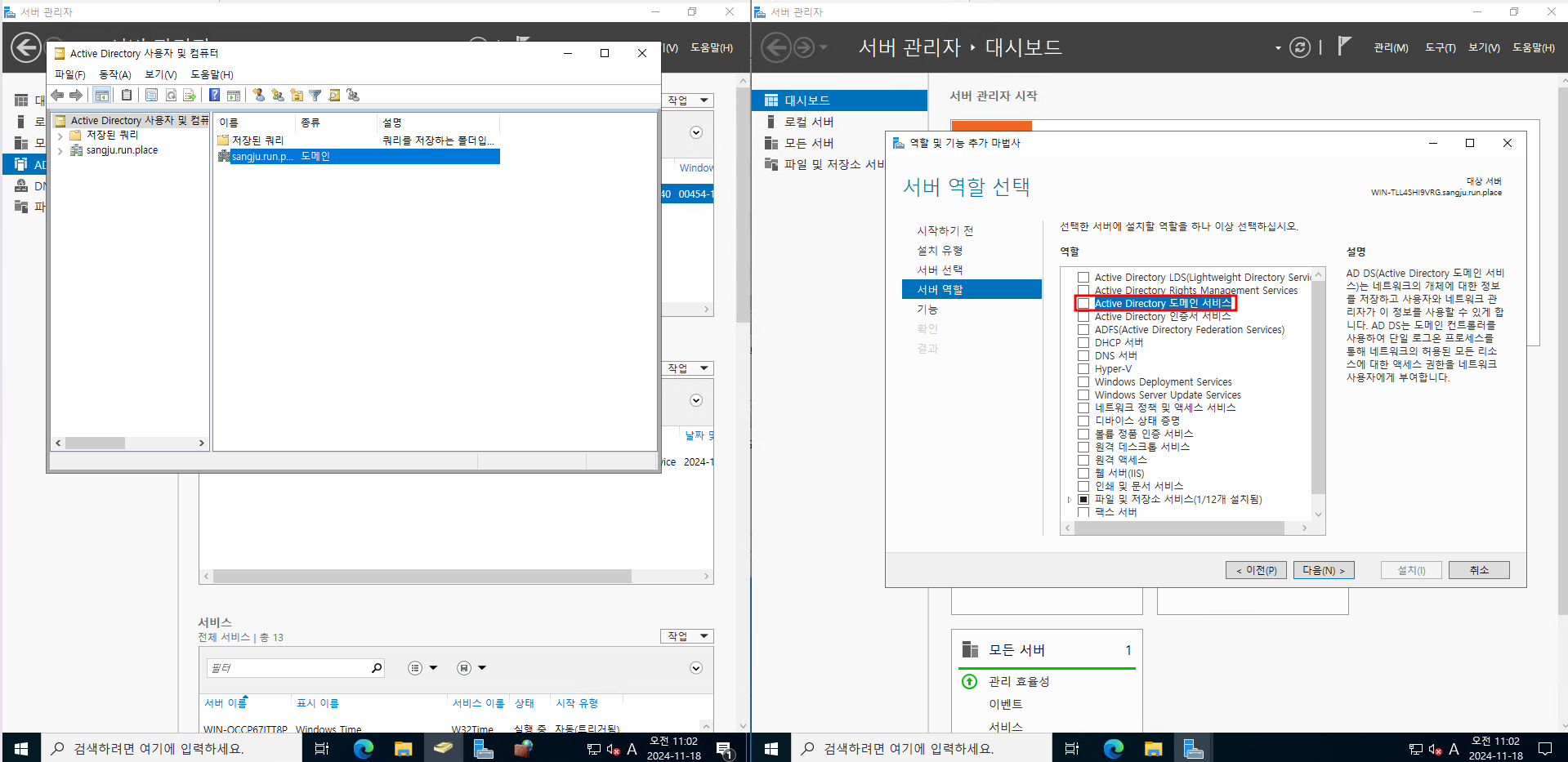Check Active Directory Rights Management Services checkbox
This screenshot has height=762, width=1568.
pos(1083,291)
